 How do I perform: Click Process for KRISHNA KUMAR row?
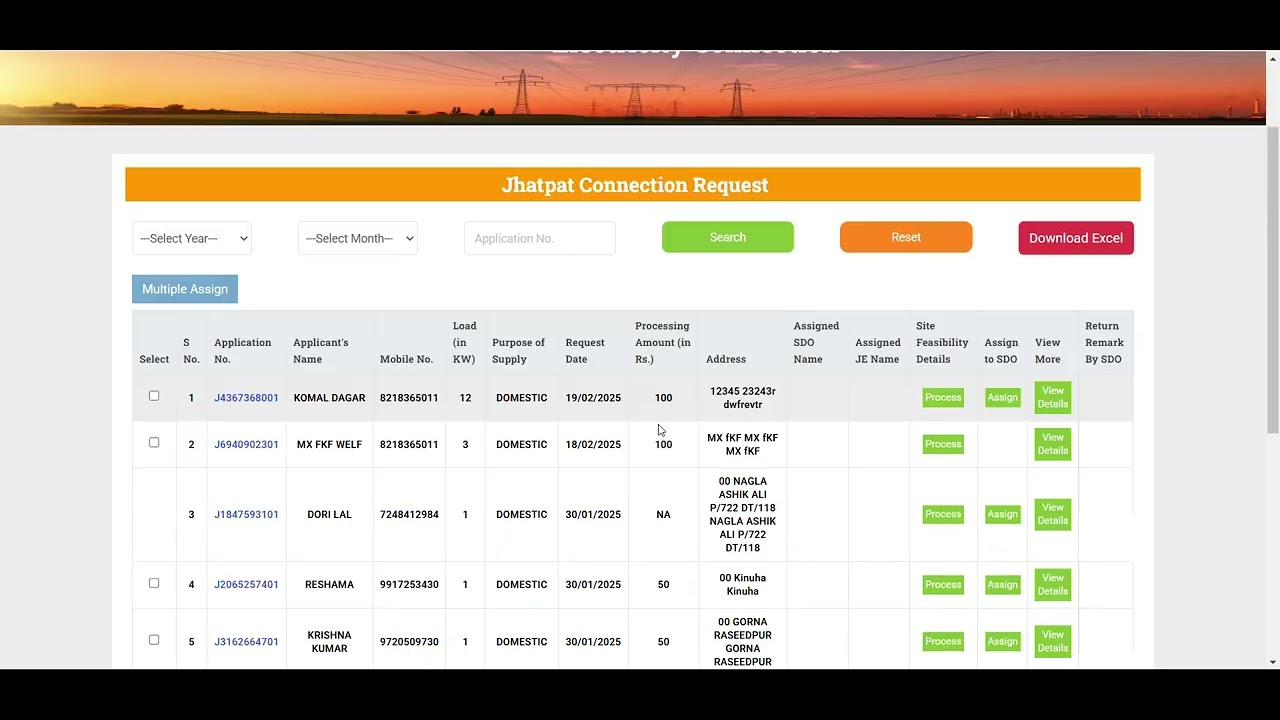(943, 641)
